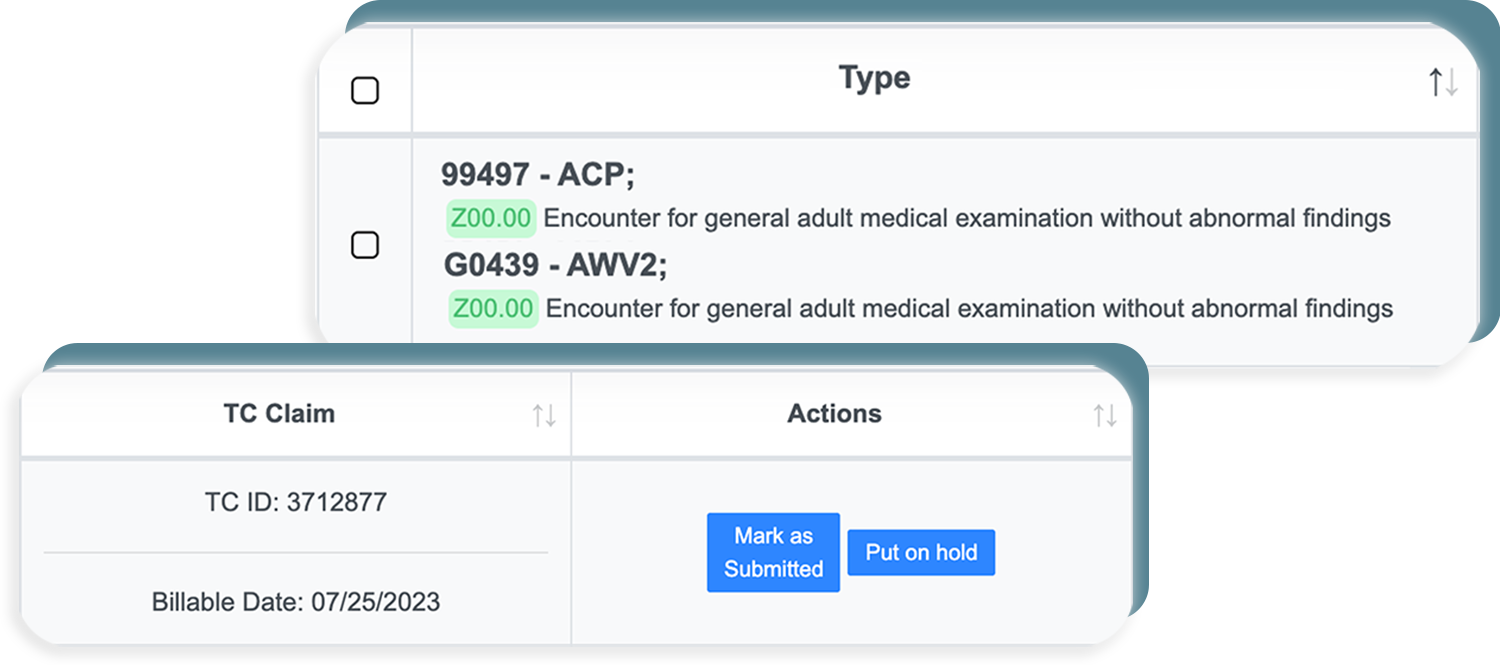Click the ascending up arrow in Type column
1500x665 pixels.
pyautogui.click(x=1436, y=82)
